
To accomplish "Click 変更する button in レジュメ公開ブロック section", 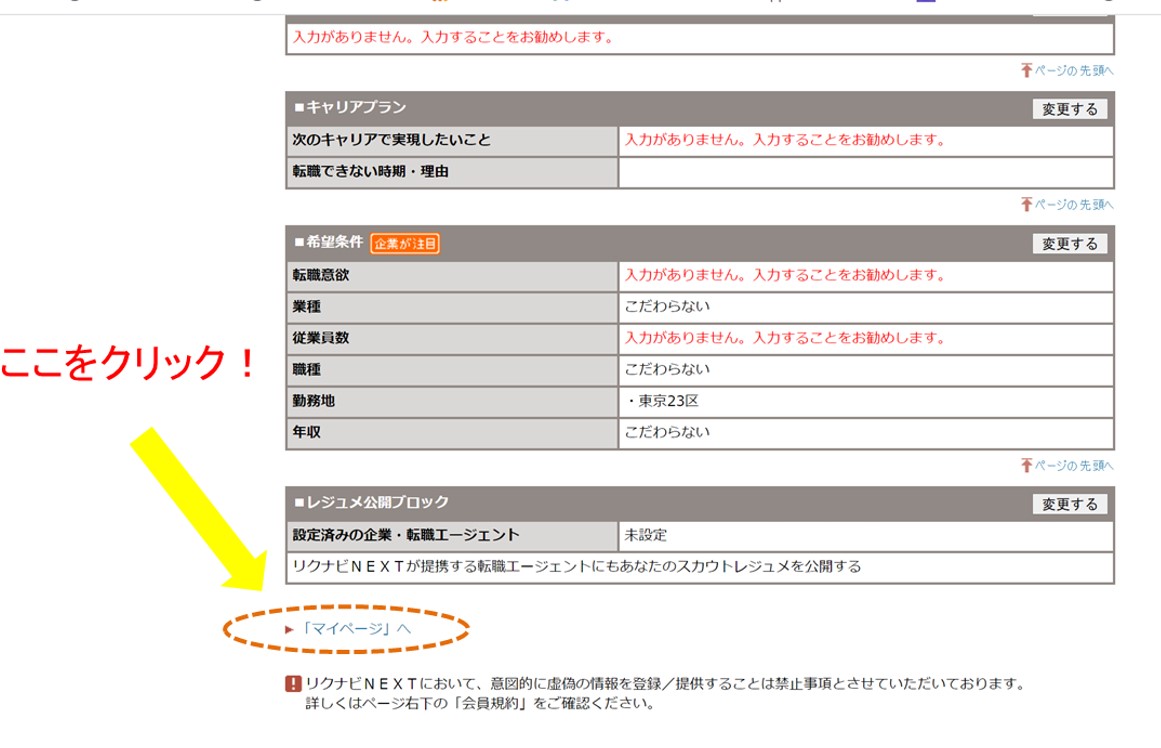I will pyautogui.click(x=1069, y=504).
